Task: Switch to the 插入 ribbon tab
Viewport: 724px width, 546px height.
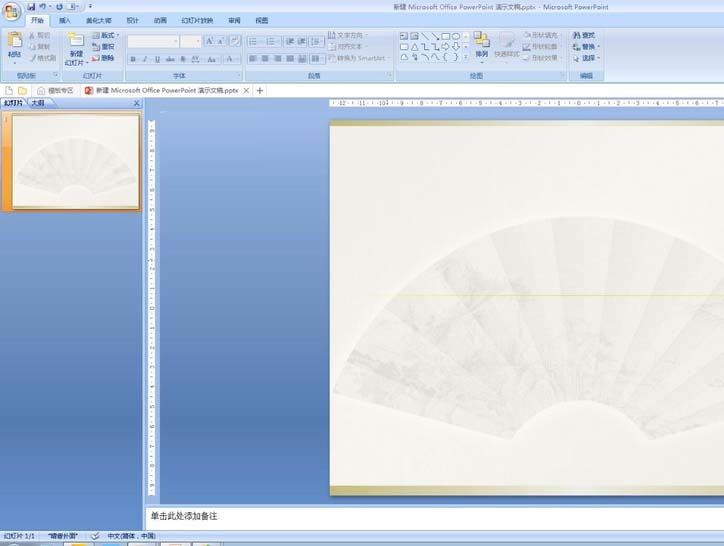Action: [x=65, y=20]
